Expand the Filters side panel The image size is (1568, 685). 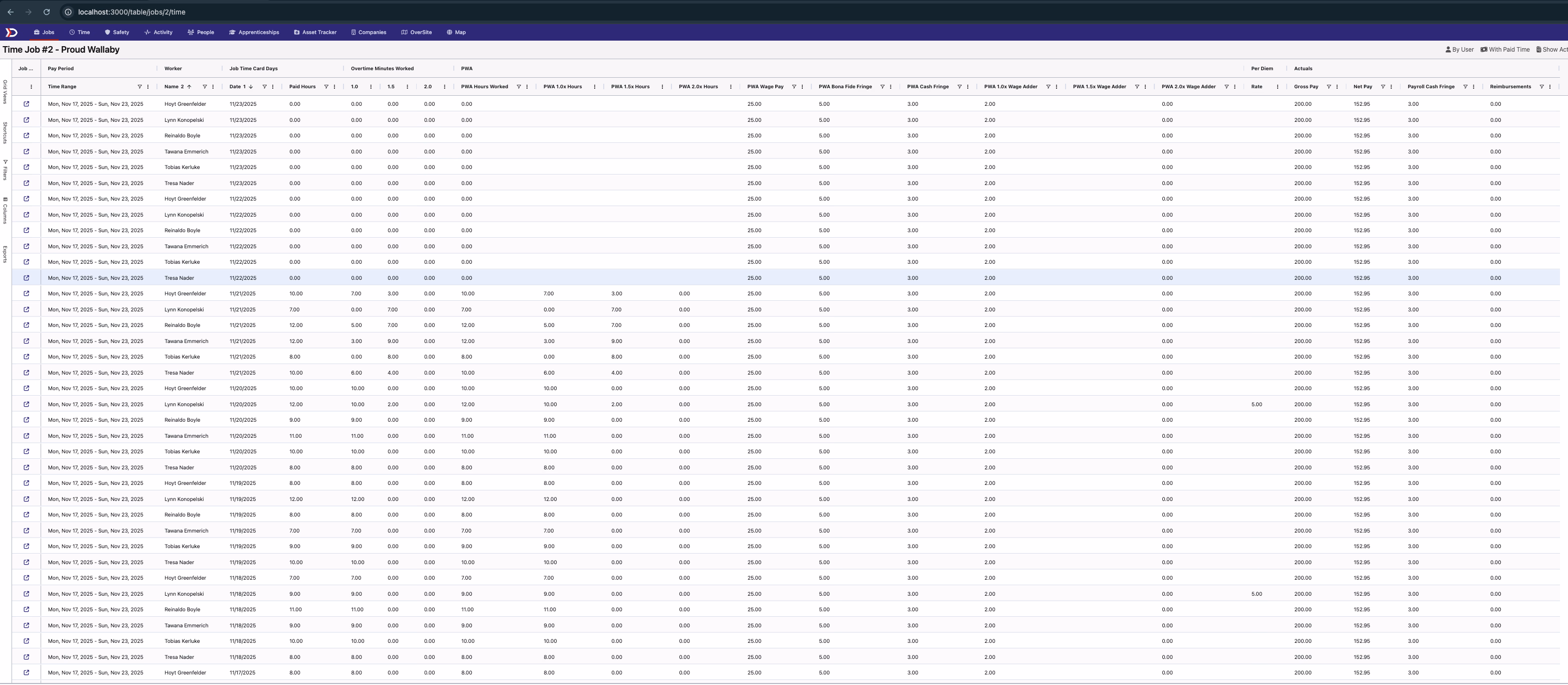5,170
